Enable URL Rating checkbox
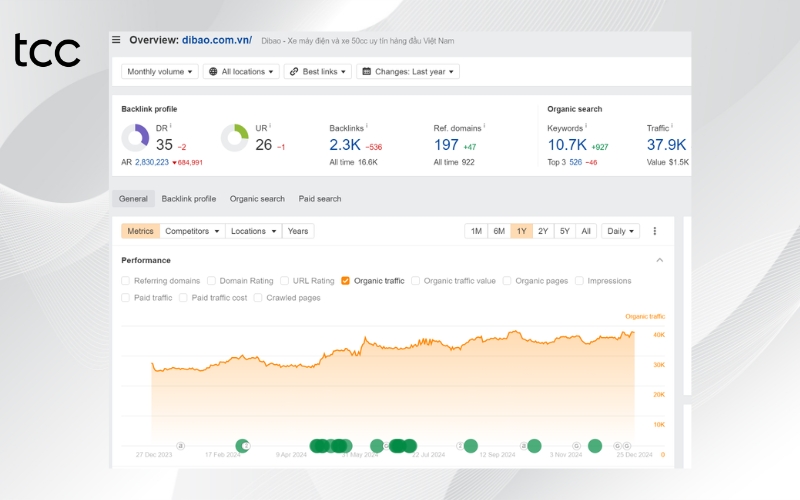 coord(285,281)
